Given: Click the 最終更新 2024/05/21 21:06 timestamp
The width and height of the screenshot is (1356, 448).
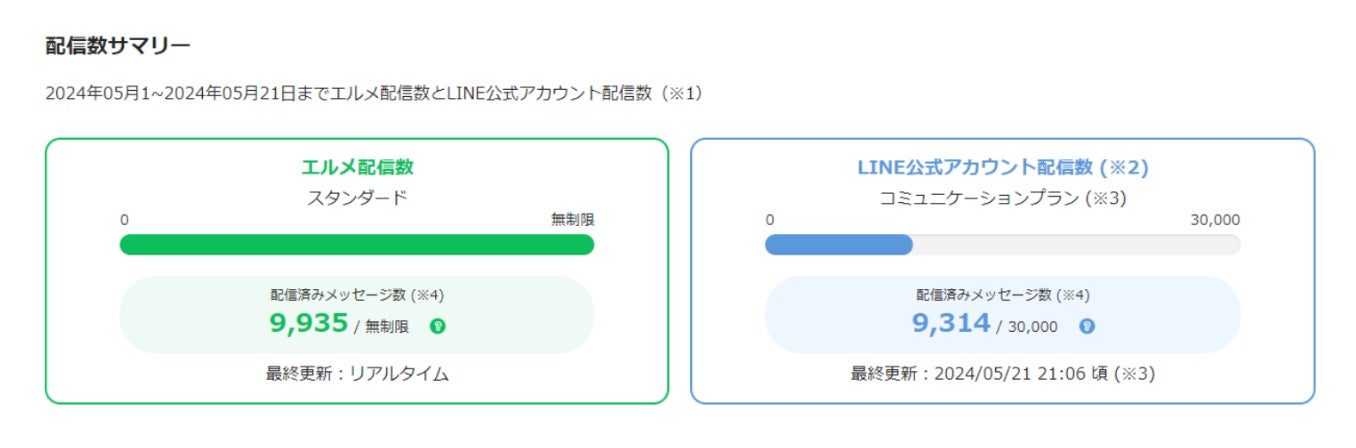Looking at the screenshot, I should point(1003,374).
